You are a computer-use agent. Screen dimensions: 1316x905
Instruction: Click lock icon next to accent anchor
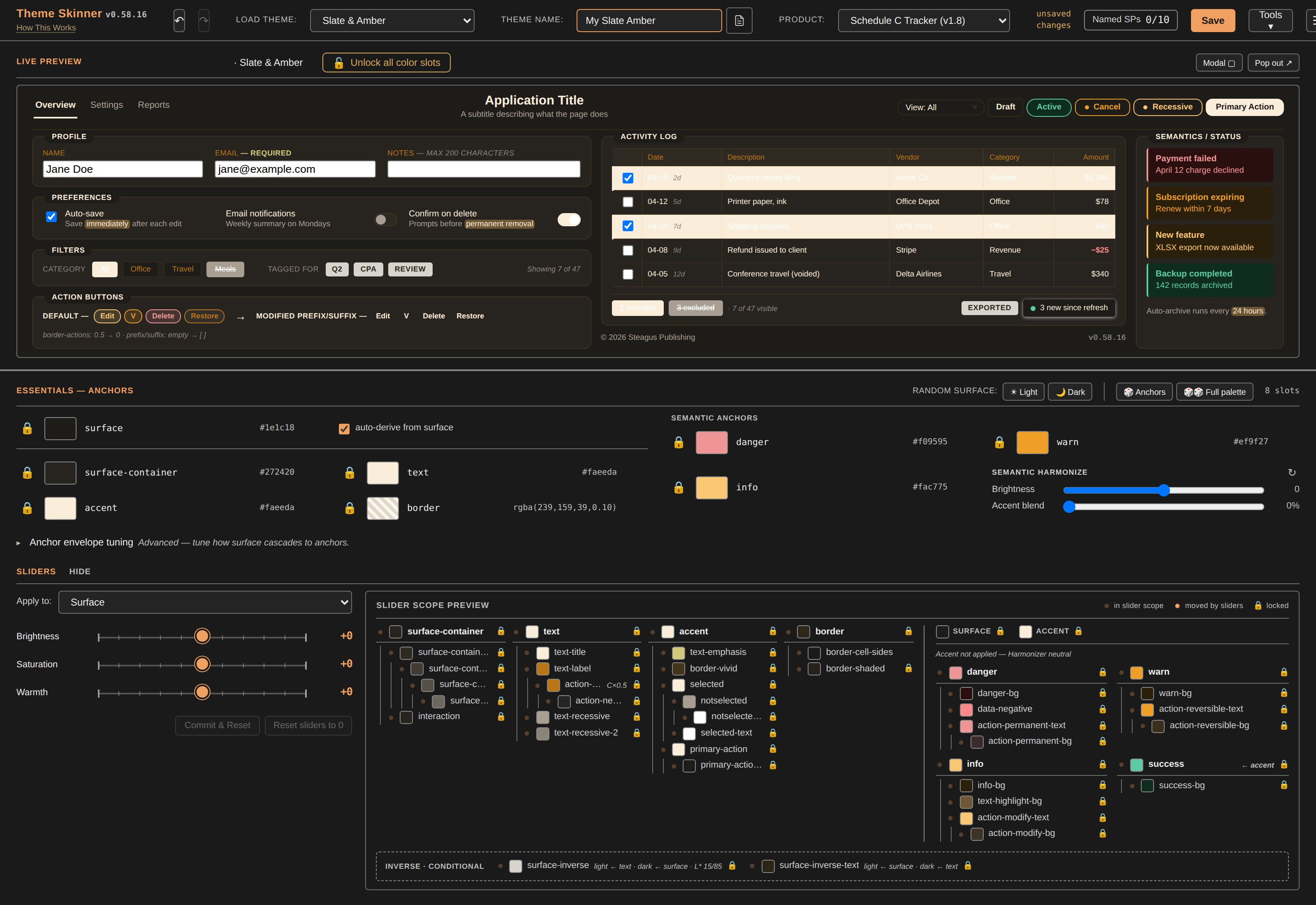(x=27, y=508)
